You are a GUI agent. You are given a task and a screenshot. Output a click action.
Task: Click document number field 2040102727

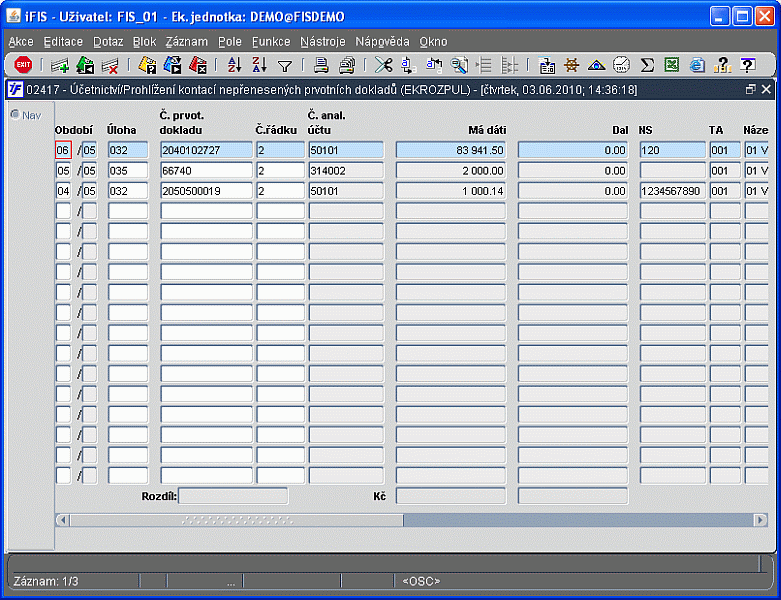pyautogui.click(x=206, y=150)
